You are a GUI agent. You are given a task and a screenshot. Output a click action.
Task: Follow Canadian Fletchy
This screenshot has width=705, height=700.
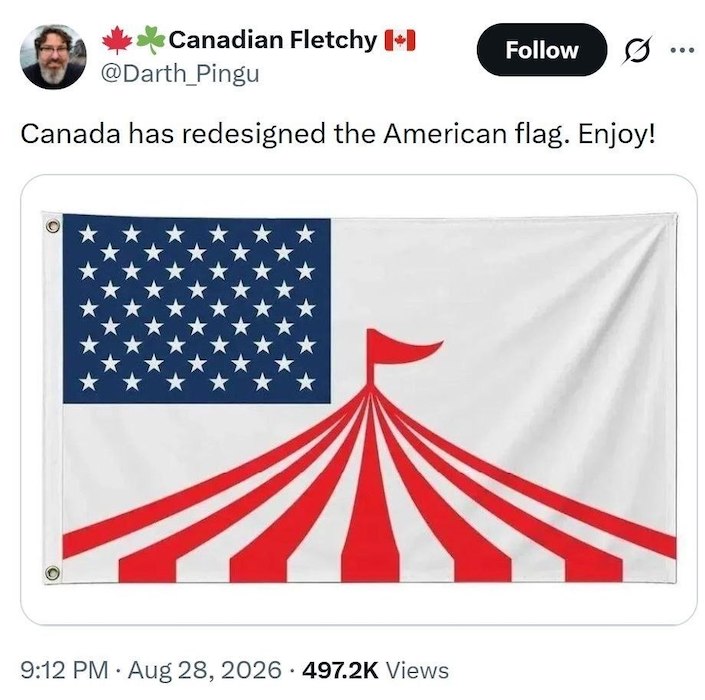[542, 49]
